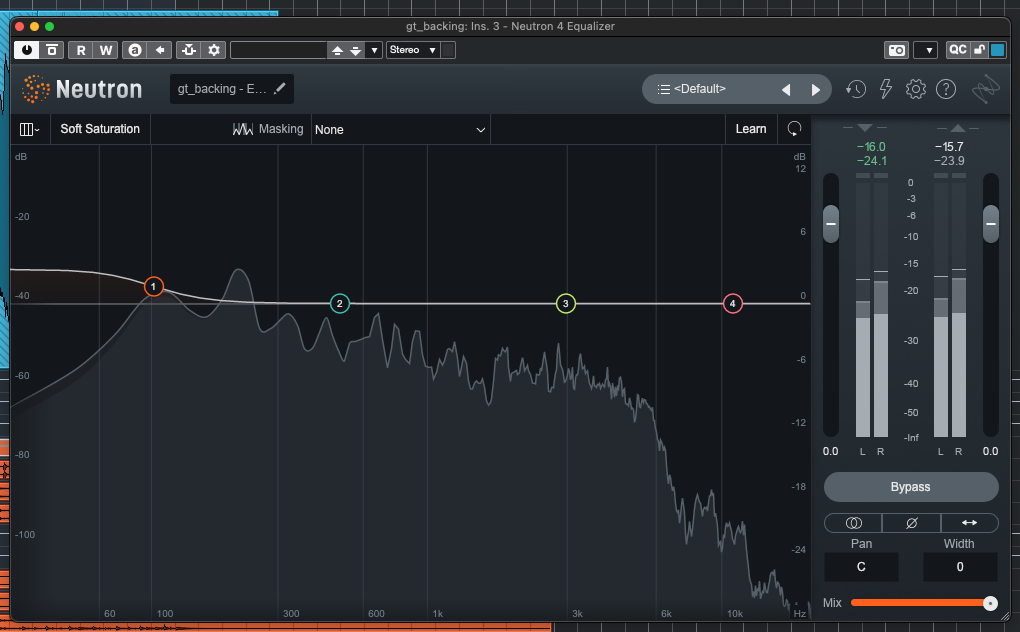
Task: Reset the EQ with circular arrow icon
Action: tap(794, 129)
